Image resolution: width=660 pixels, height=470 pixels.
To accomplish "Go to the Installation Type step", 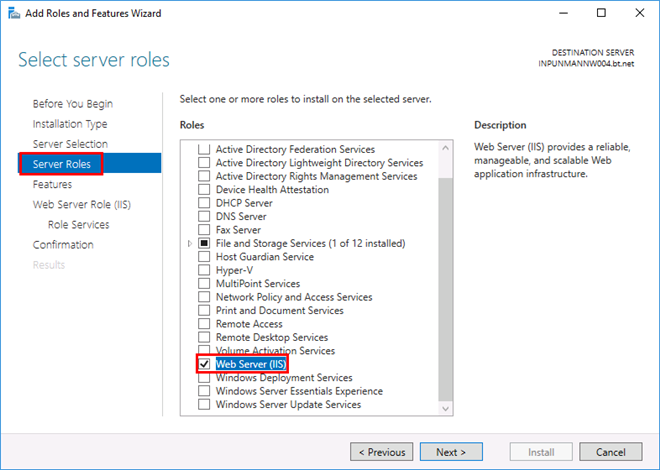I will (x=70, y=124).
